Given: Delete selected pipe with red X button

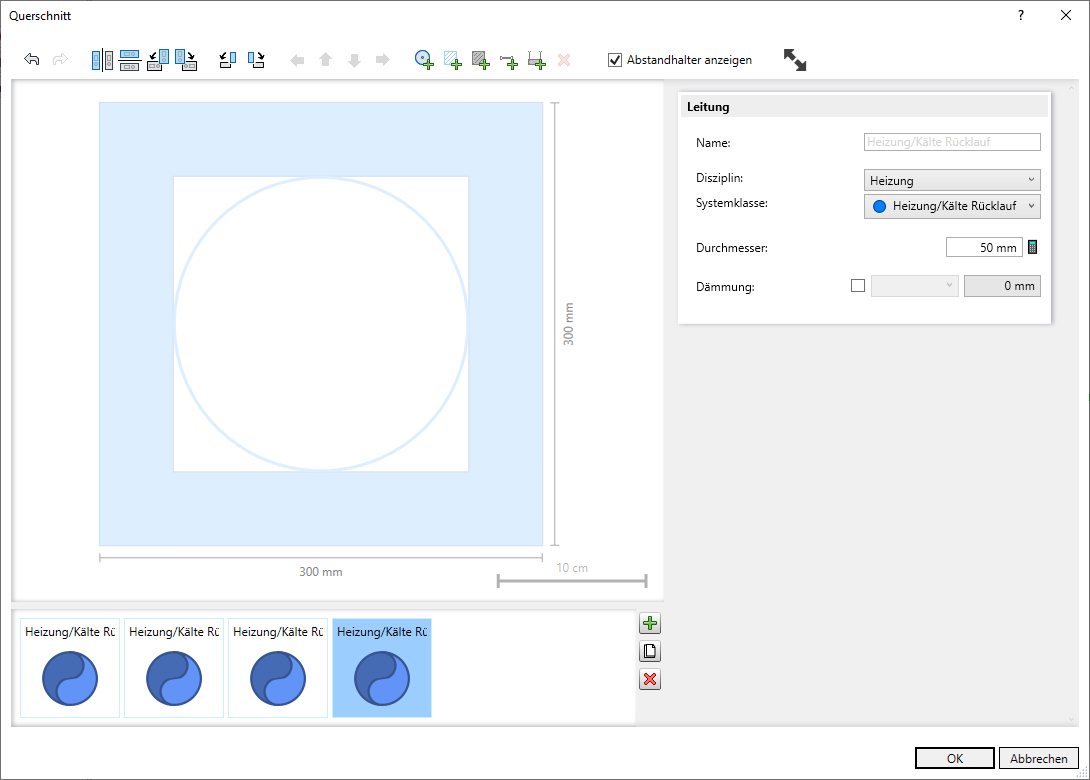Looking at the screenshot, I should [650, 679].
